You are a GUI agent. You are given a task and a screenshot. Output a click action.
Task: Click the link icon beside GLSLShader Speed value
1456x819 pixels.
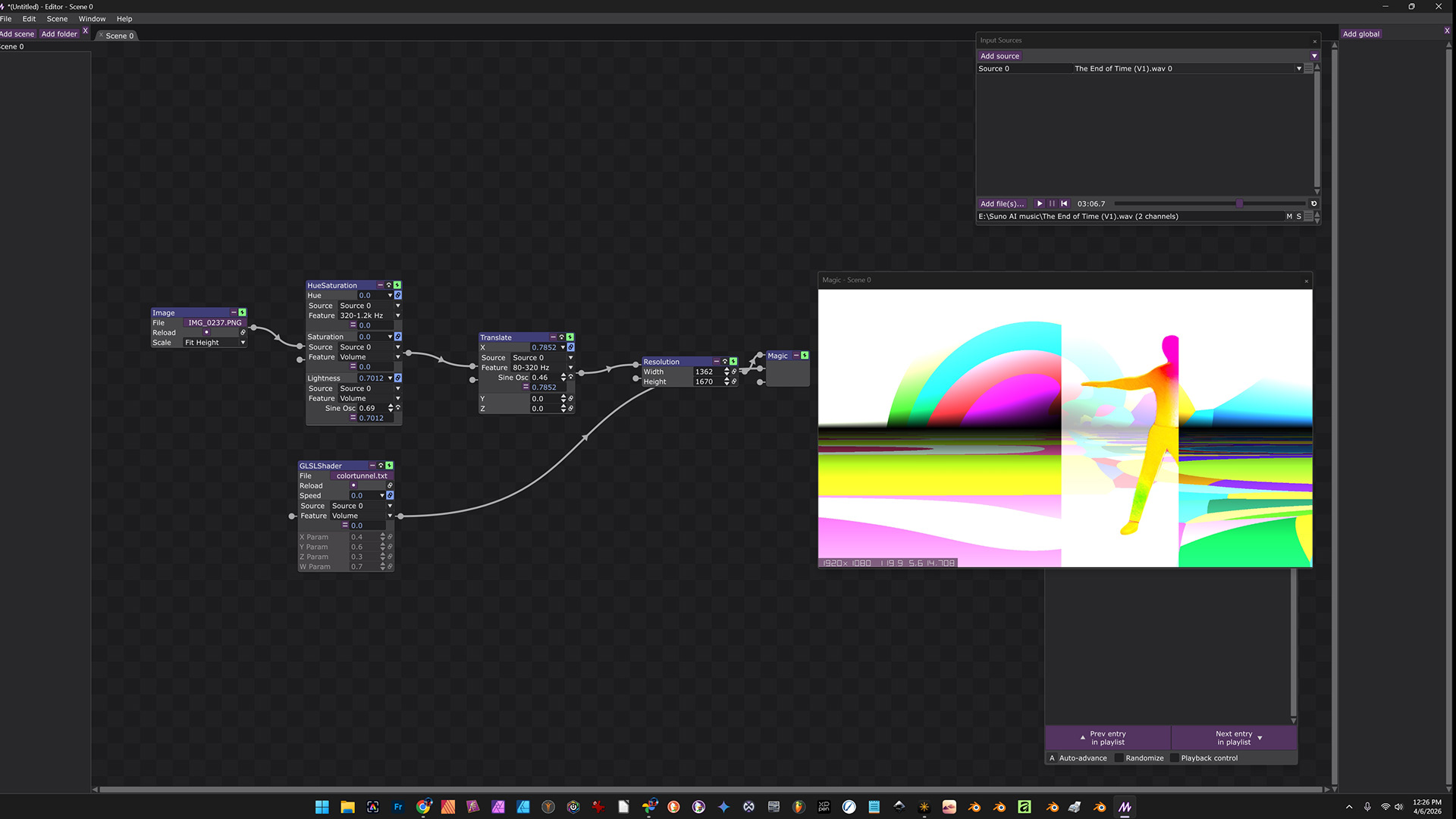point(391,495)
